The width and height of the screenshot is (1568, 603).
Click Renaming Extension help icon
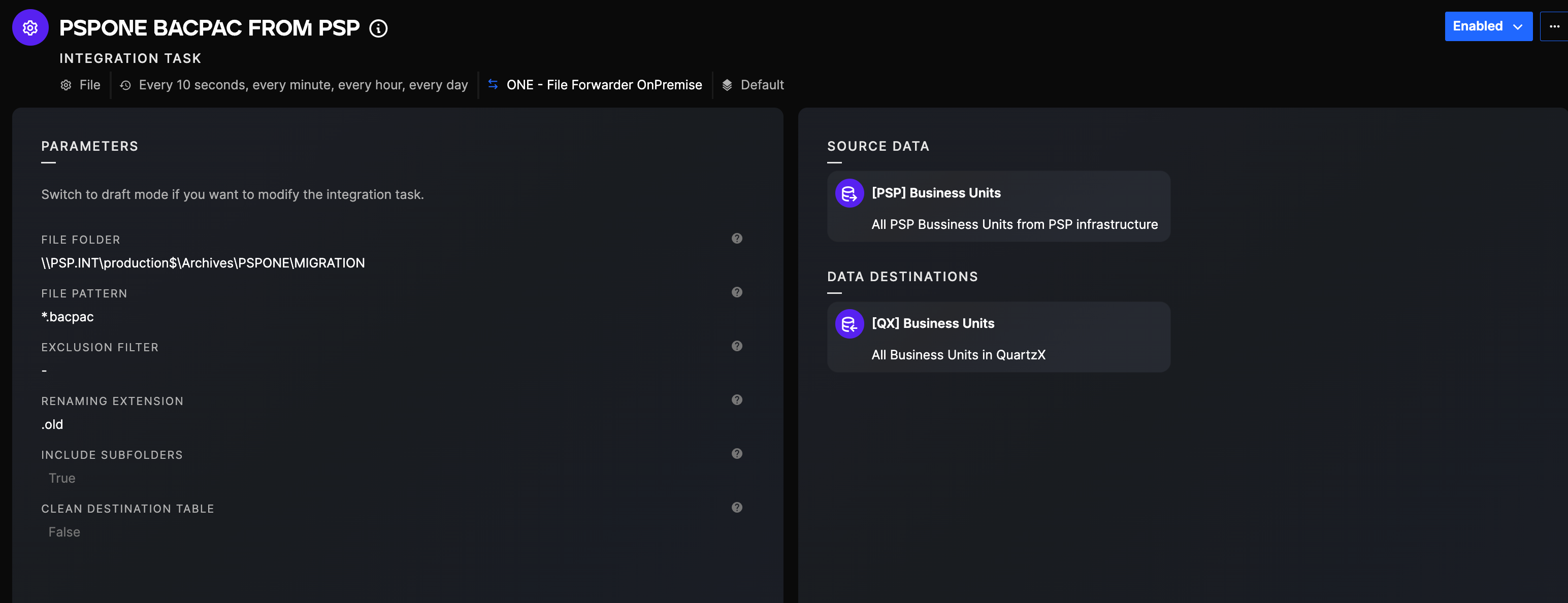click(x=736, y=400)
